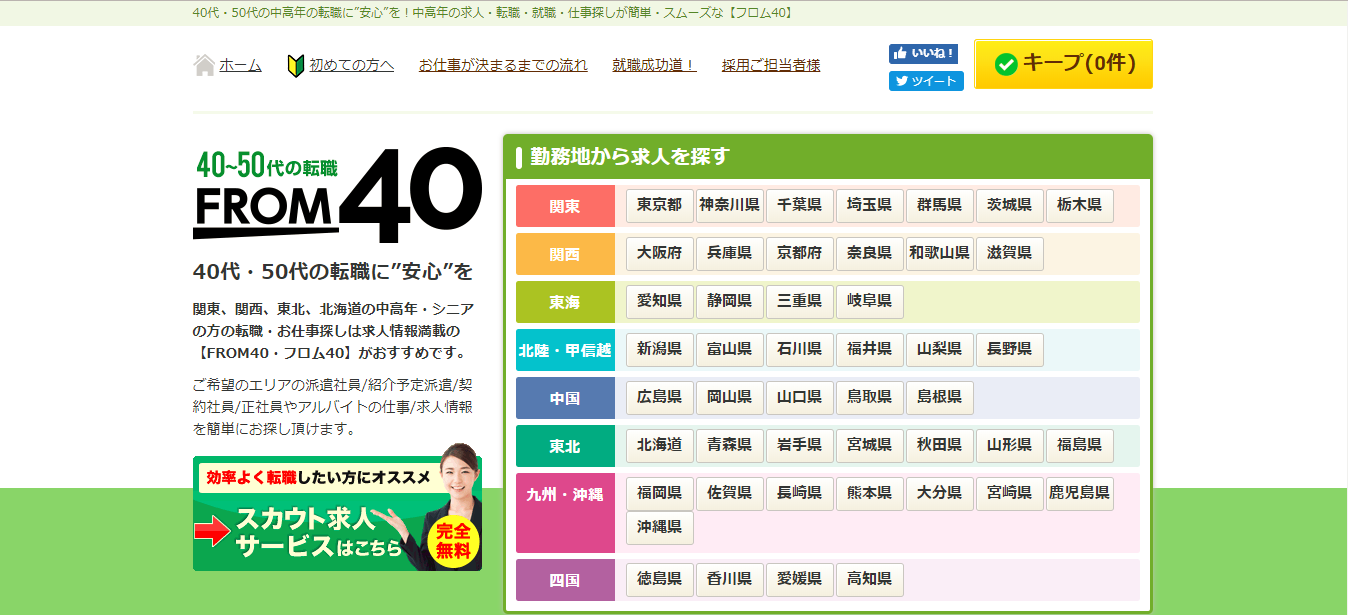Select the 沖縄県 button
This screenshot has height=615, width=1348.
click(660, 527)
